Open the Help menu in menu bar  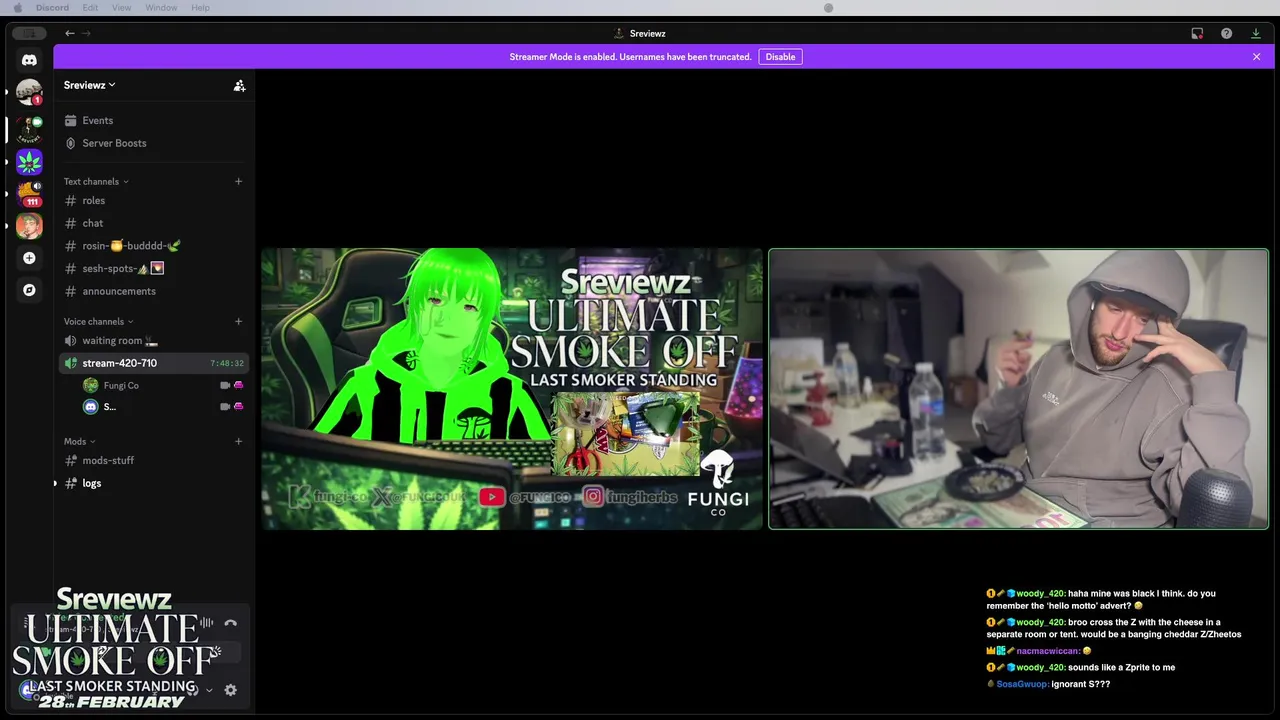[x=200, y=8]
